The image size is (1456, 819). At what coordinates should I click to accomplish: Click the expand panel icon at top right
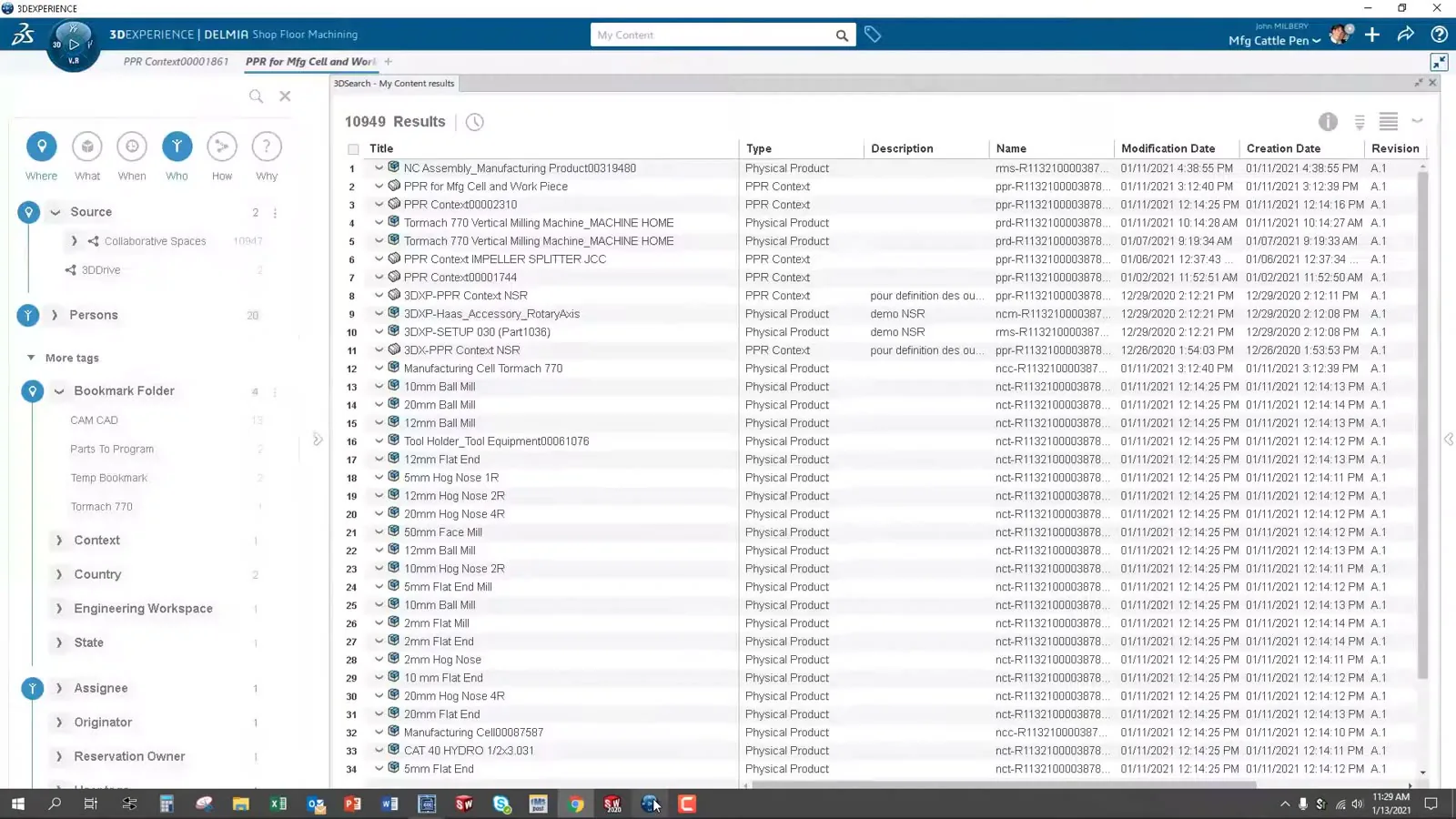tap(1439, 62)
